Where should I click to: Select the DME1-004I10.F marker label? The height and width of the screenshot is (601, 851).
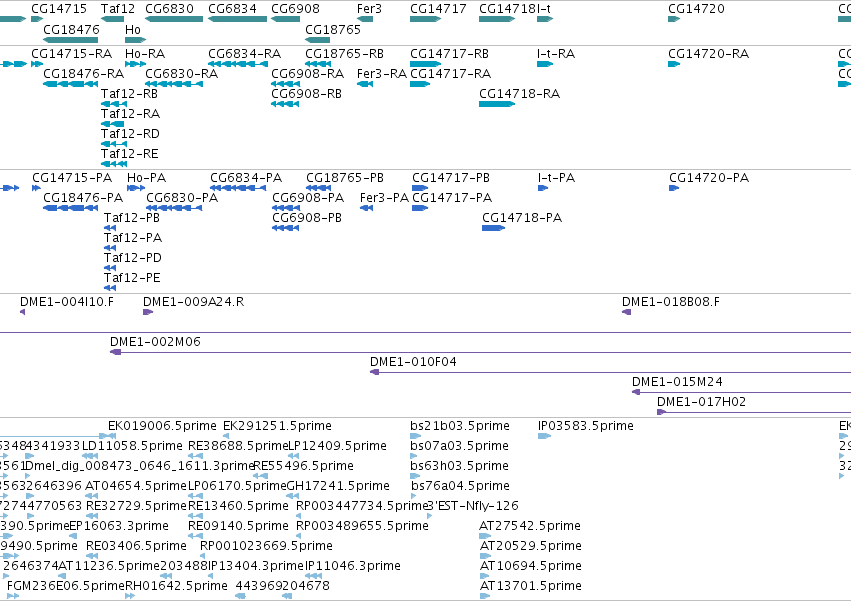[67, 302]
